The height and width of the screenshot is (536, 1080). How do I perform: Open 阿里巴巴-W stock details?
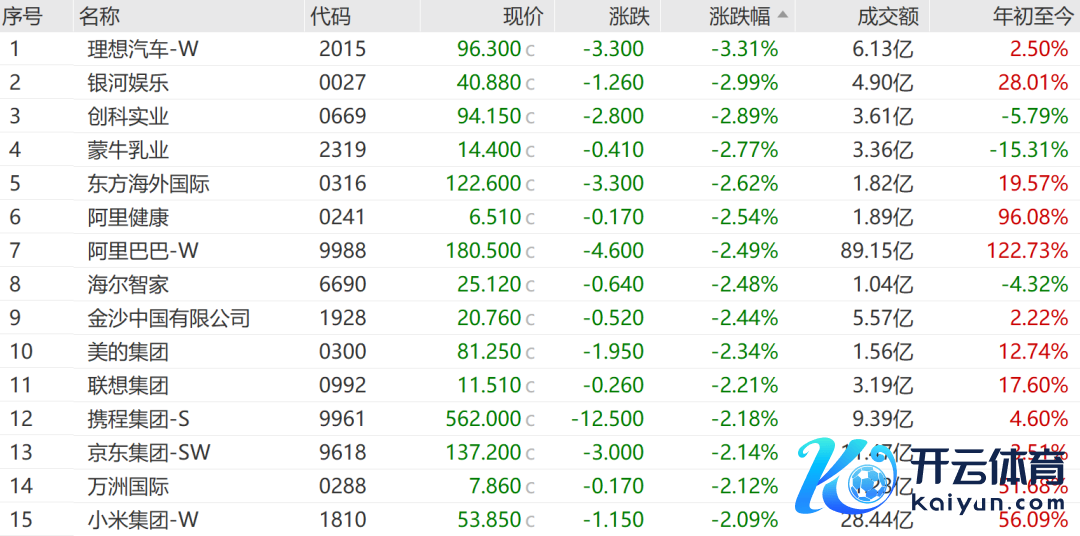point(143,251)
